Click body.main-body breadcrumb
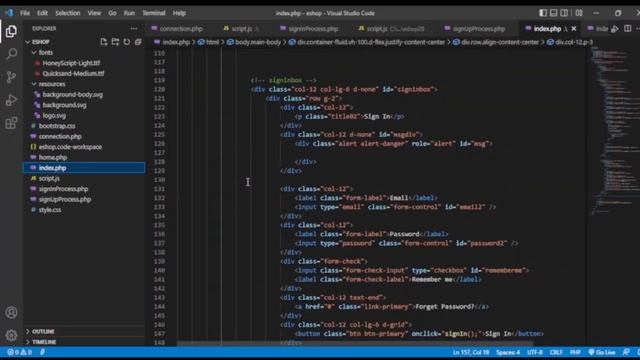640x360 pixels. click(258, 42)
